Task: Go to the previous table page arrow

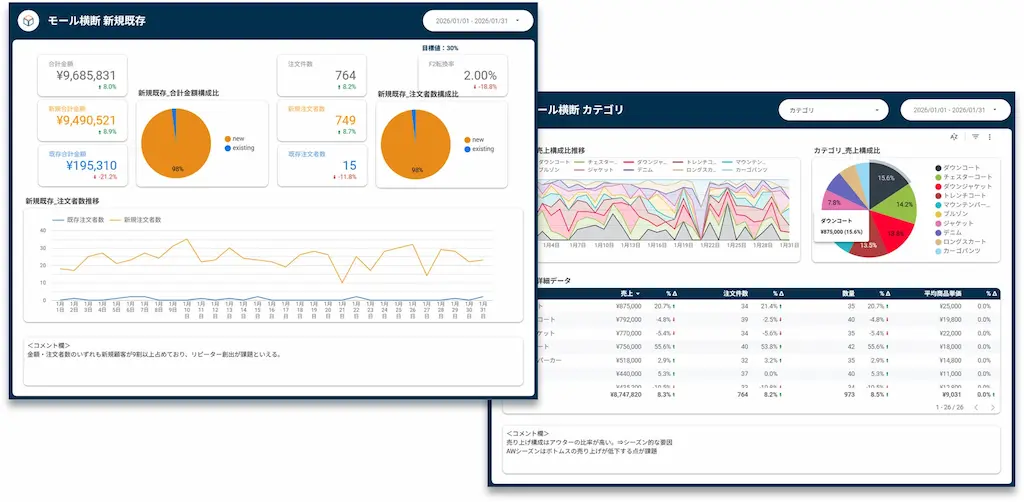Action: (x=975, y=407)
